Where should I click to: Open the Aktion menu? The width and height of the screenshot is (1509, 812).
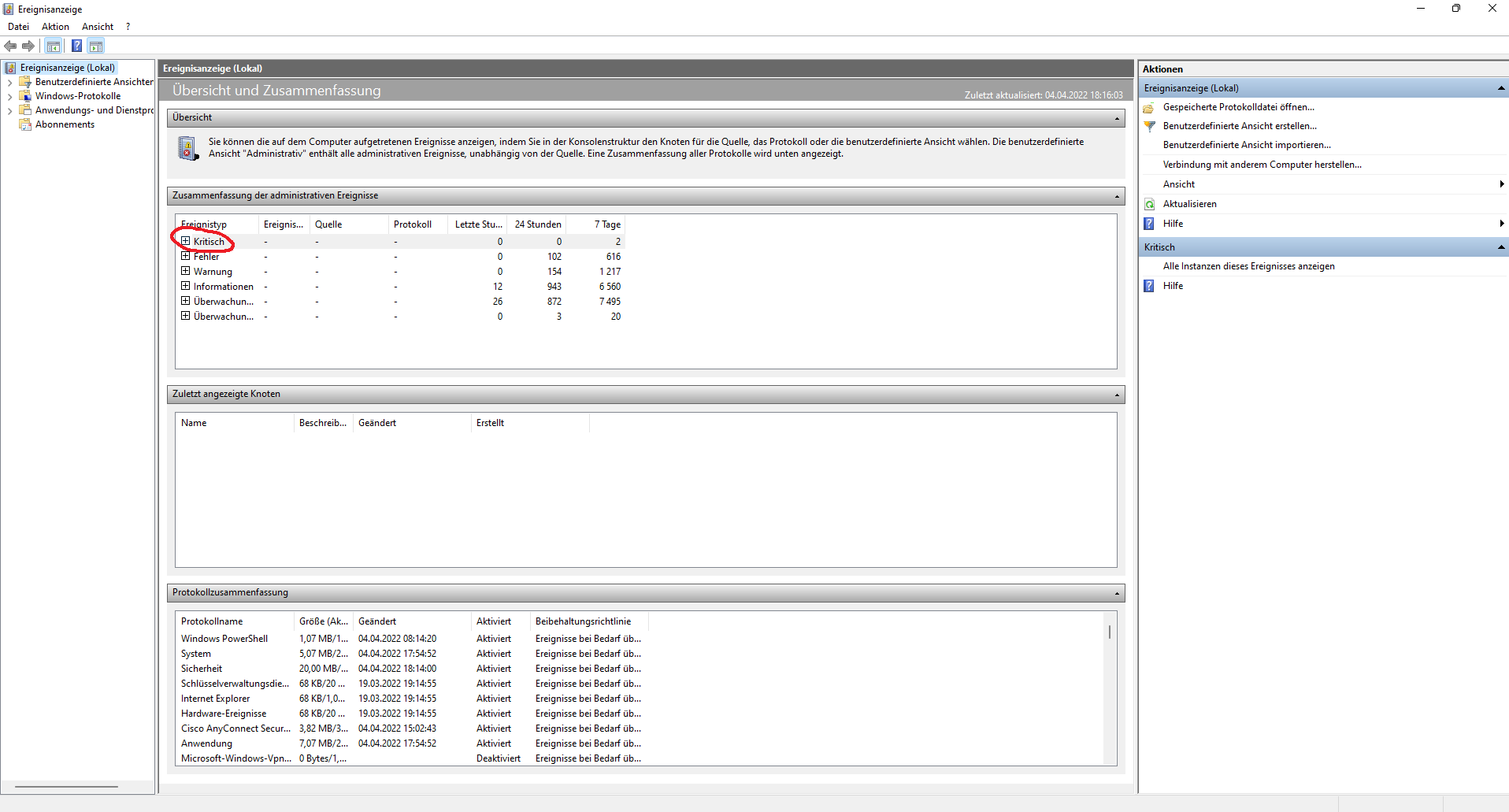click(55, 27)
